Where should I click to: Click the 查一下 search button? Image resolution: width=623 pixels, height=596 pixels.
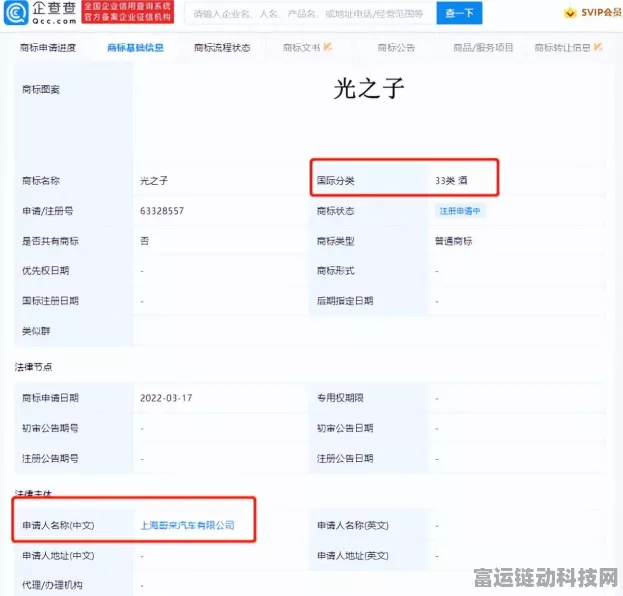459,13
